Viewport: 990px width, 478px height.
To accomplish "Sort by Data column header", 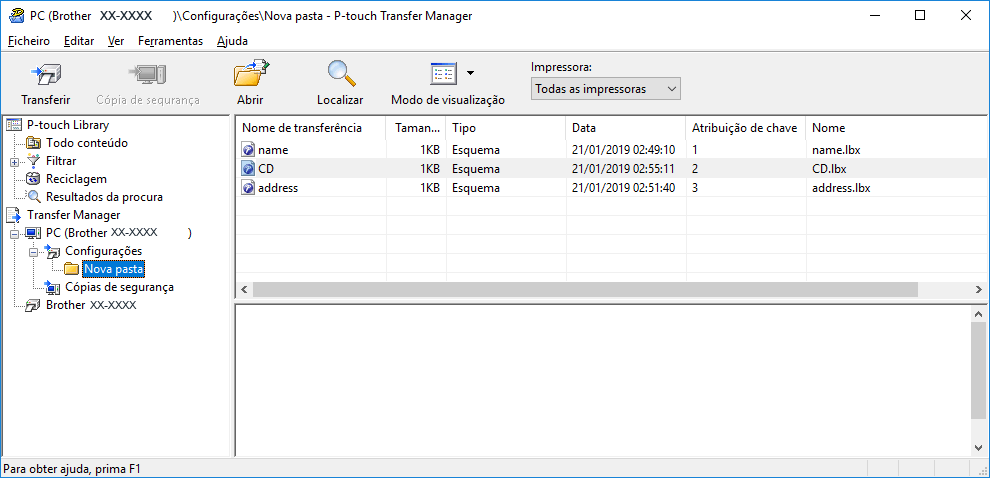I will coord(625,128).
